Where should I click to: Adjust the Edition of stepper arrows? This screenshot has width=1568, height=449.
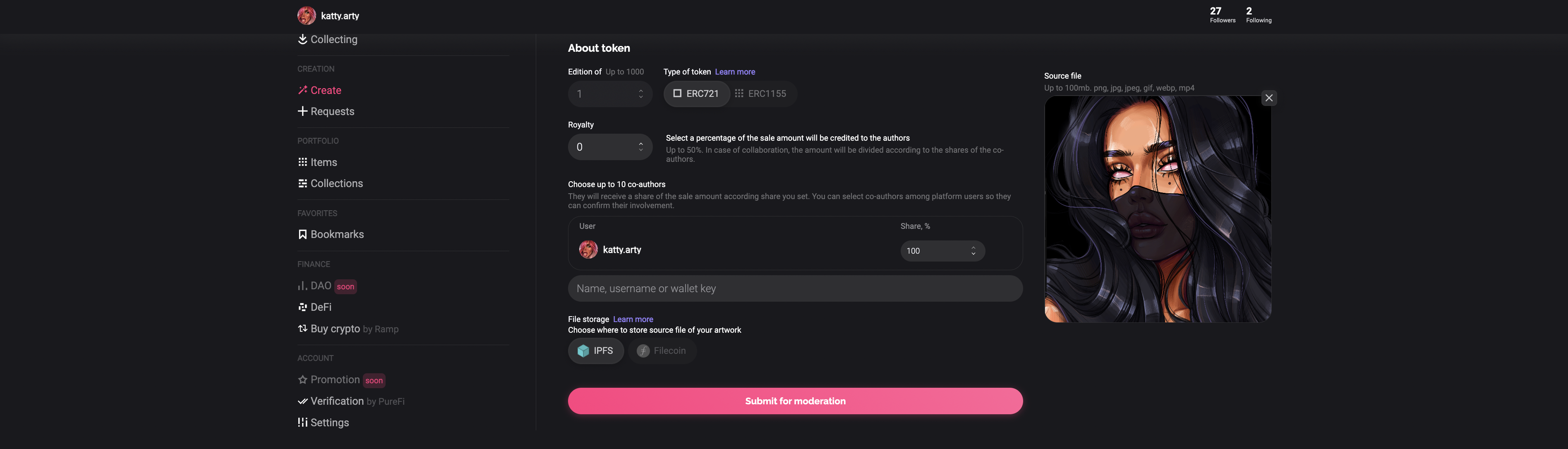[x=640, y=94]
